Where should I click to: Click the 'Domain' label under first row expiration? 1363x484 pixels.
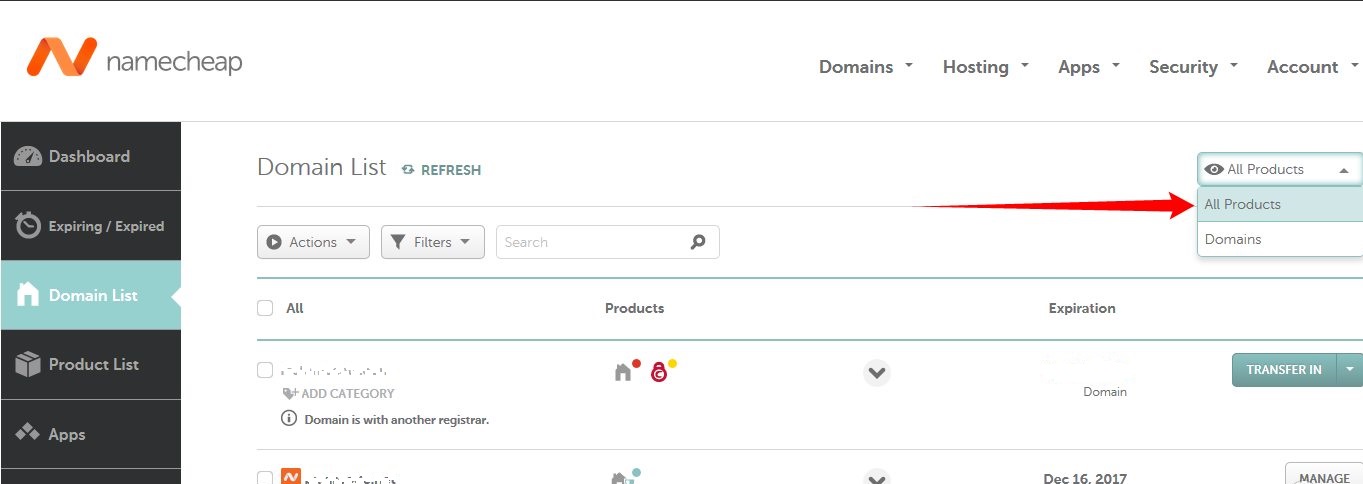coord(1105,392)
